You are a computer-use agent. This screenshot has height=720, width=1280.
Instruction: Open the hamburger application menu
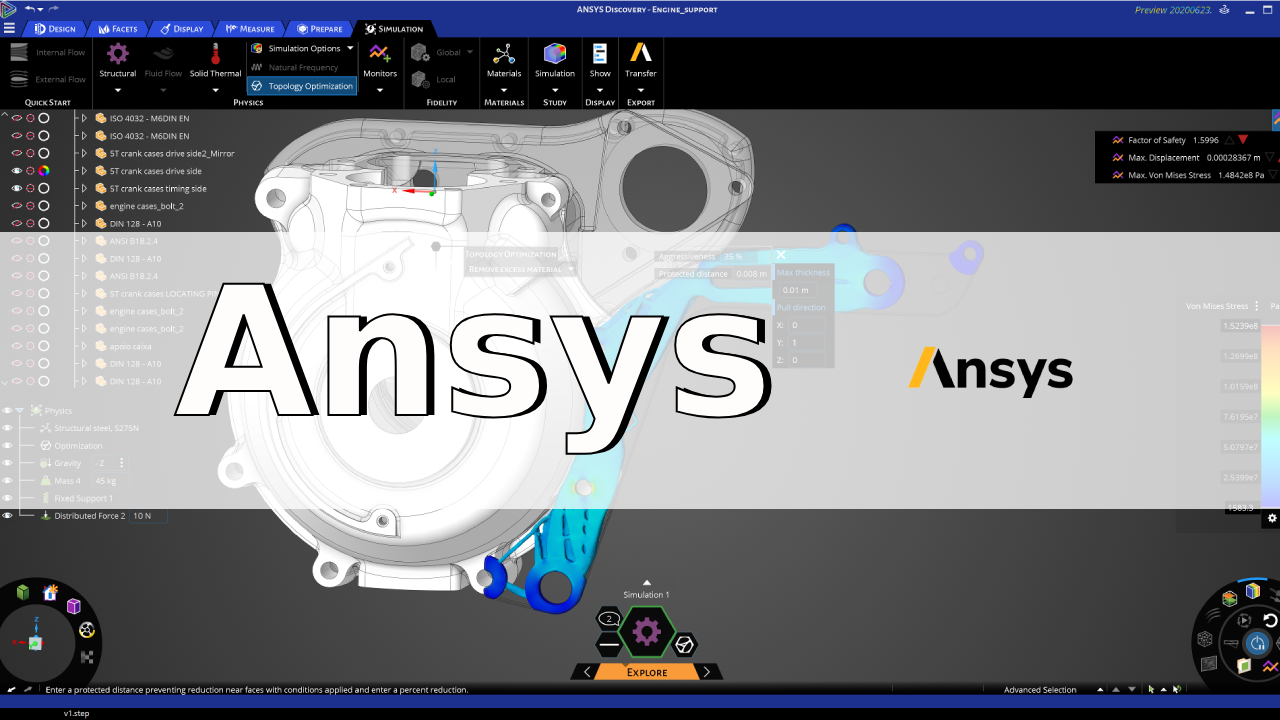(9, 28)
